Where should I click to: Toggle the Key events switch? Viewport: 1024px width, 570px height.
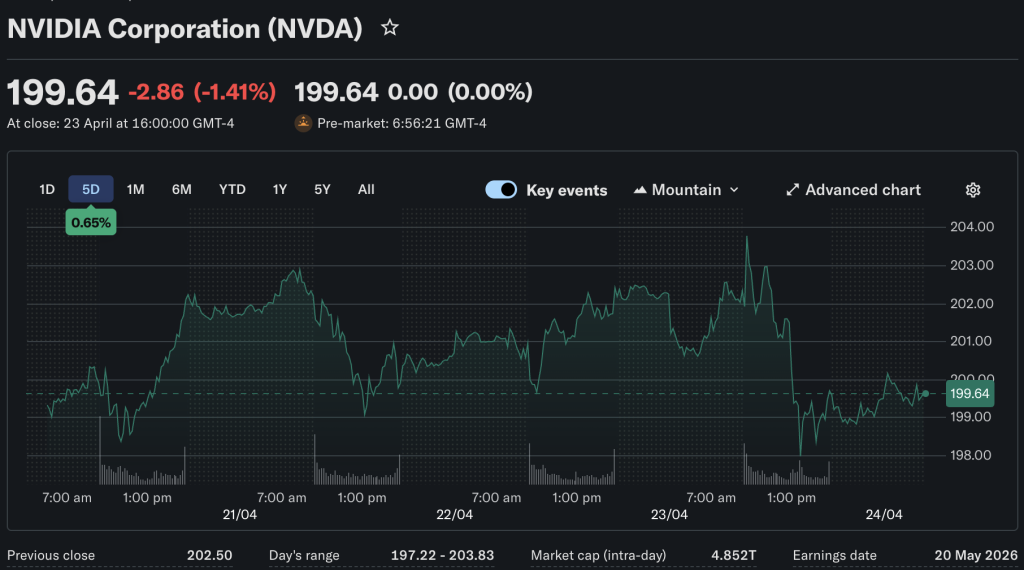[x=501, y=190]
